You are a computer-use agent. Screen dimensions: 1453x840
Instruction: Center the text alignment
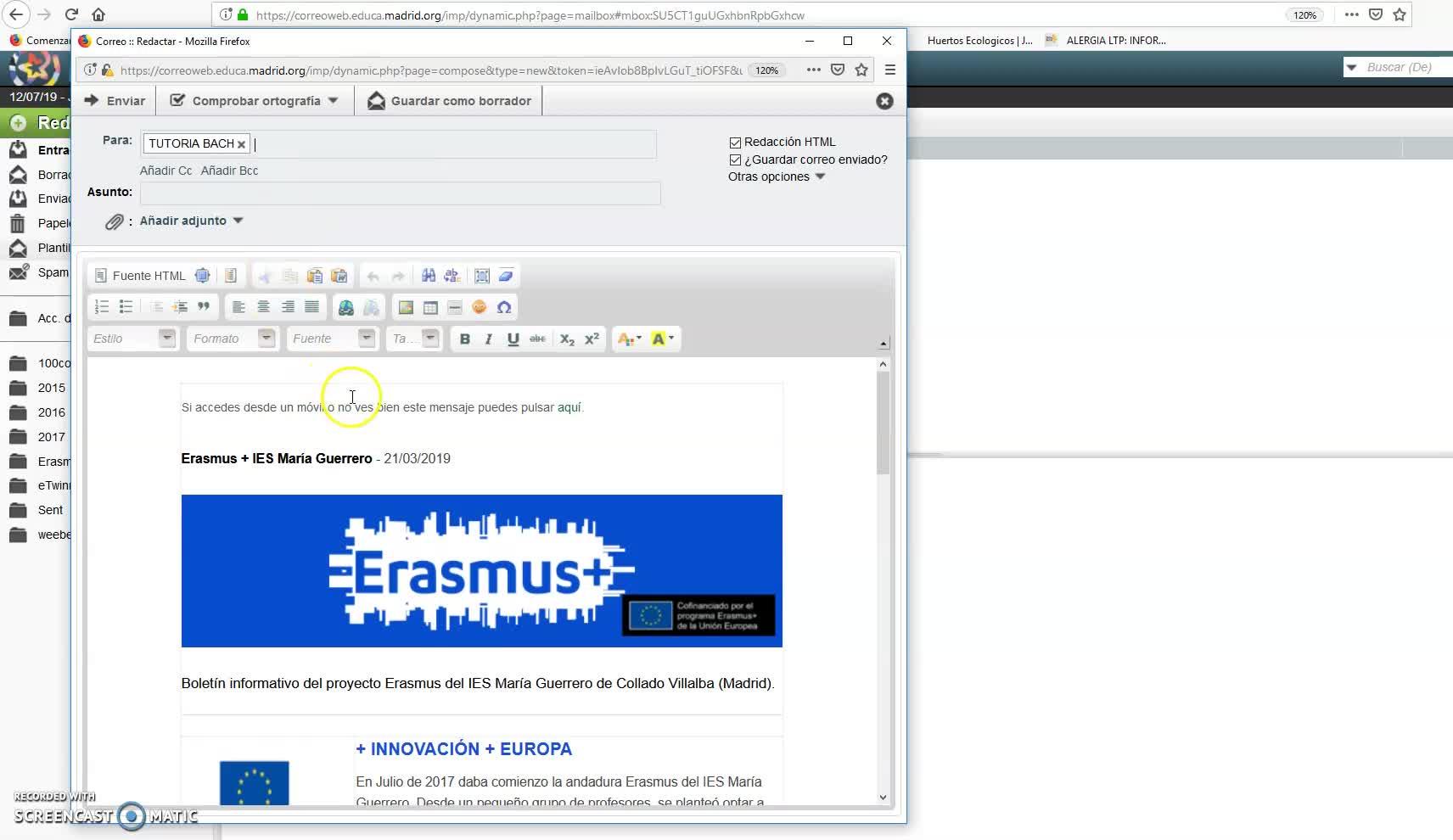click(x=263, y=307)
